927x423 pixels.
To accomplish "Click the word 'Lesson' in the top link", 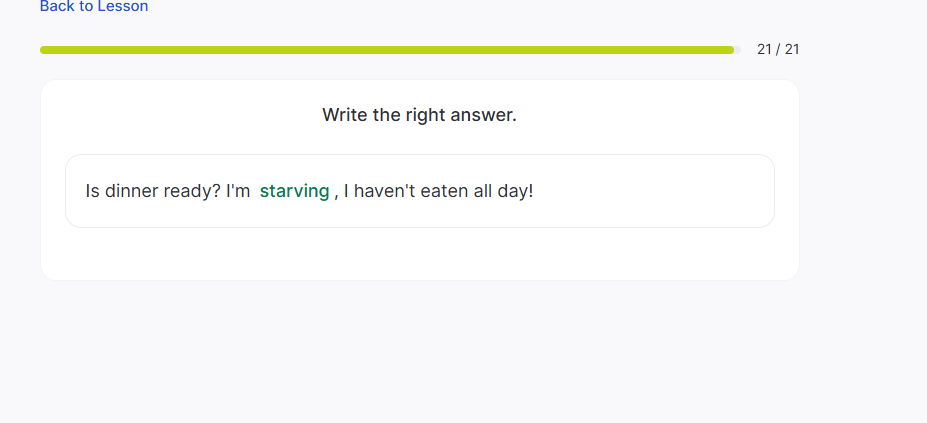I will click(122, 7).
